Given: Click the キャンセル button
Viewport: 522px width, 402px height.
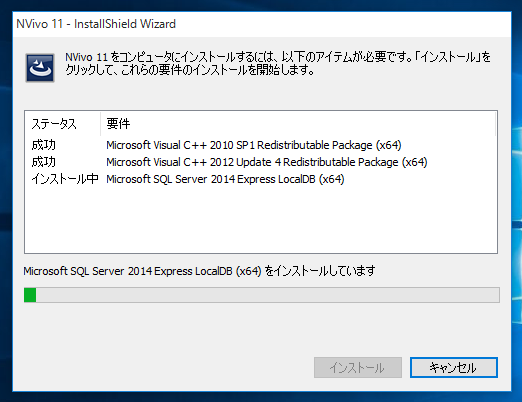Looking at the screenshot, I should [454, 368].
